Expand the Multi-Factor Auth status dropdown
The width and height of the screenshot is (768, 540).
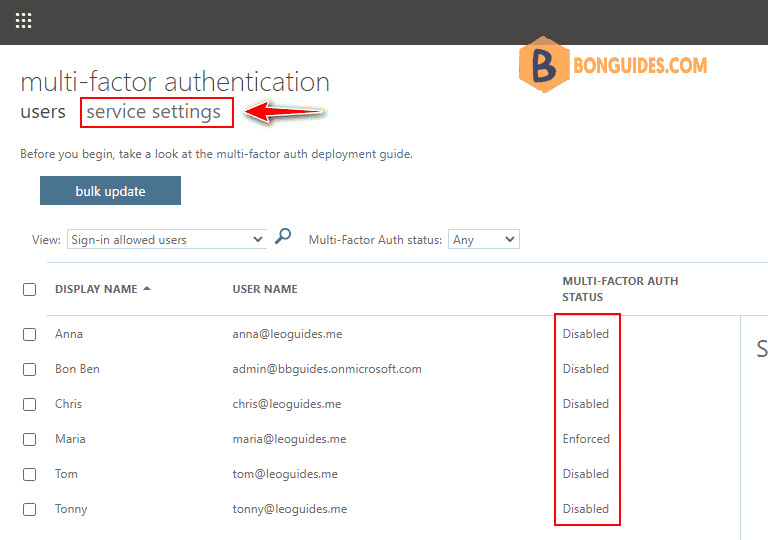click(484, 240)
